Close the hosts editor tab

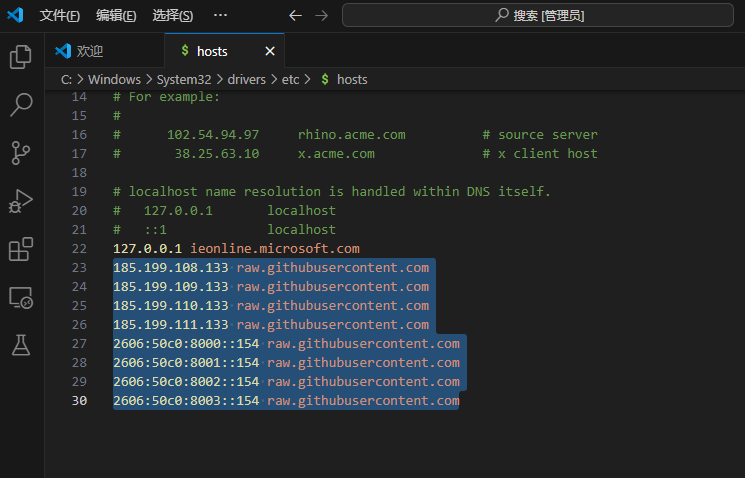click(x=269, y=51)
